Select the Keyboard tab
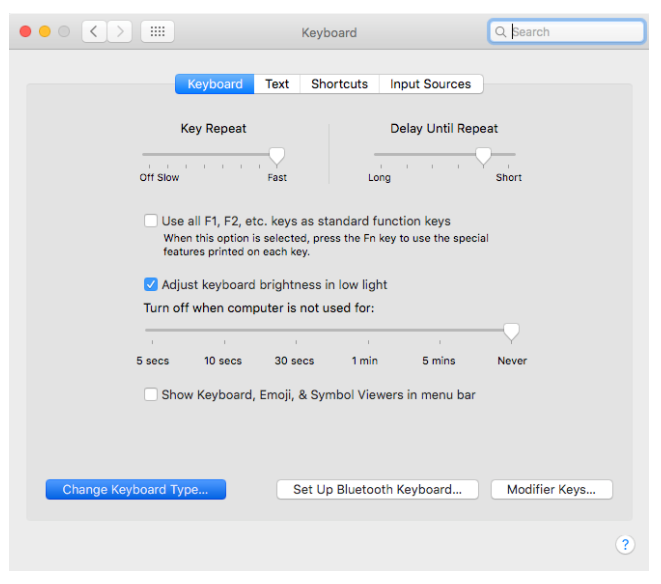 pos(215,84)
